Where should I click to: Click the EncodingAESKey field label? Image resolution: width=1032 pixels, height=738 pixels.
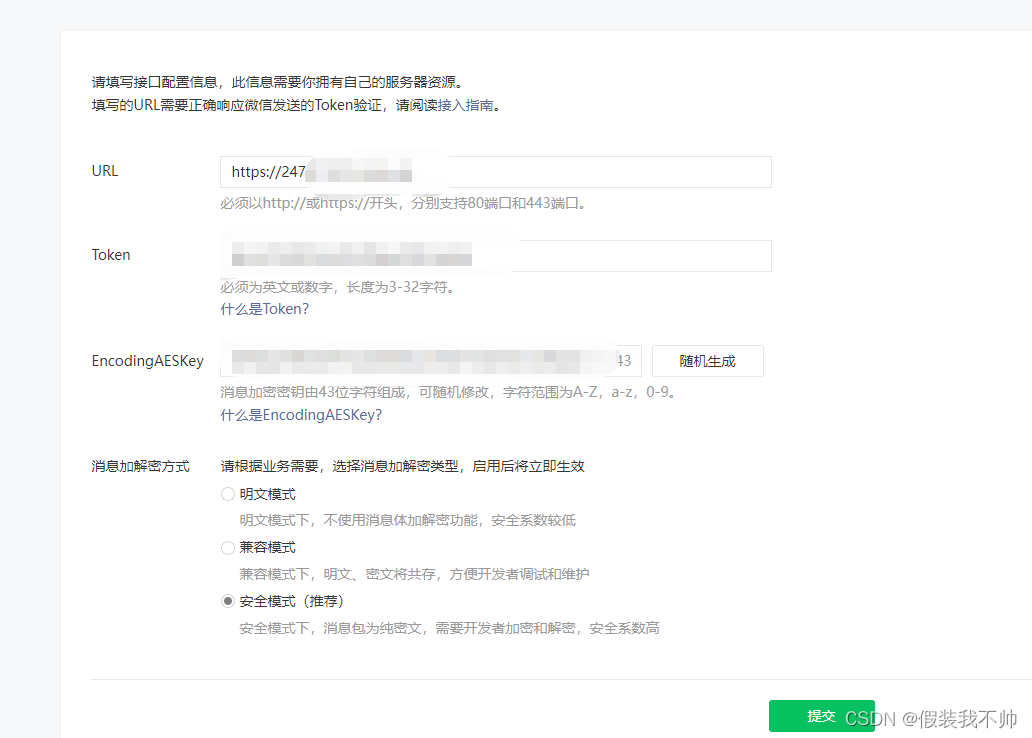pyautogui.click(x=147, y=361)
